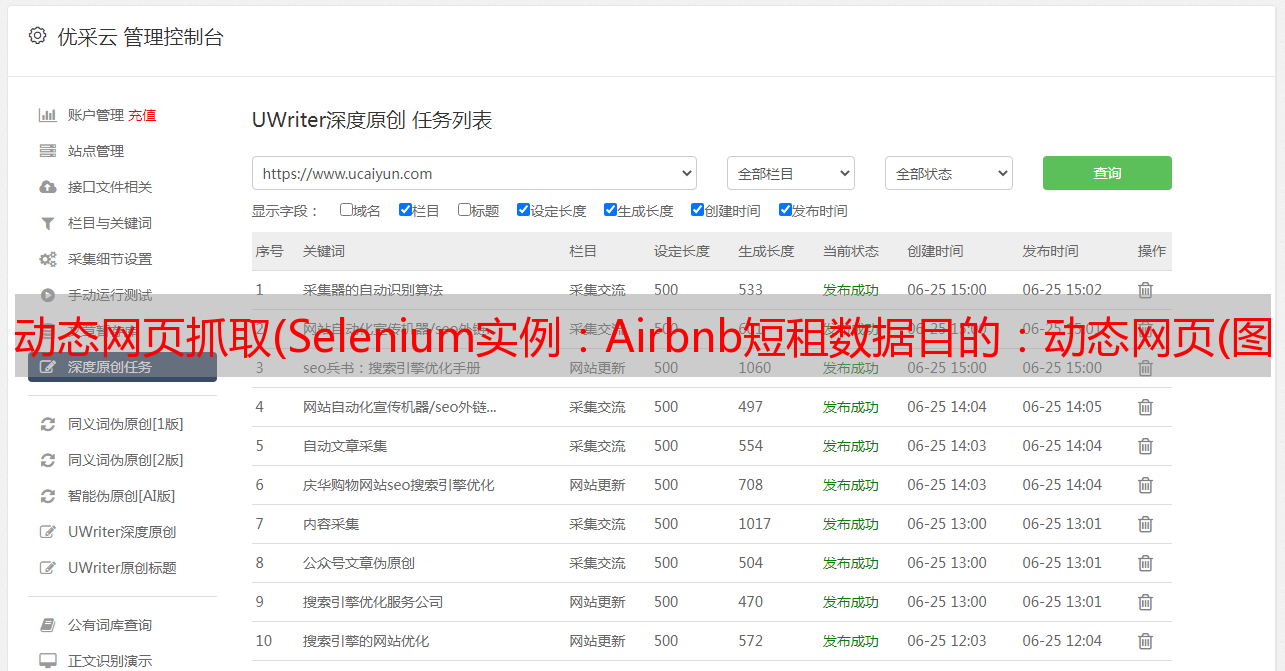
Task: Select 深度原创任务 in sidebar
Action: click(122, 367)
